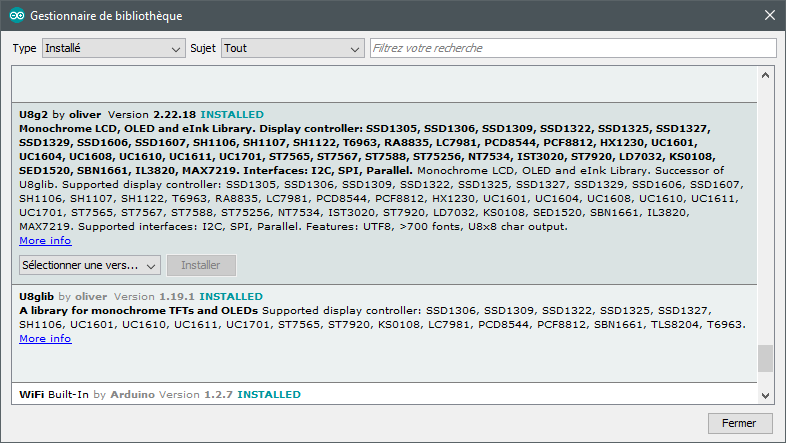This screenshot has height=443, width=786.
Task: Click the vertical scrollbar thumb
Action: (x=765, y=358)
